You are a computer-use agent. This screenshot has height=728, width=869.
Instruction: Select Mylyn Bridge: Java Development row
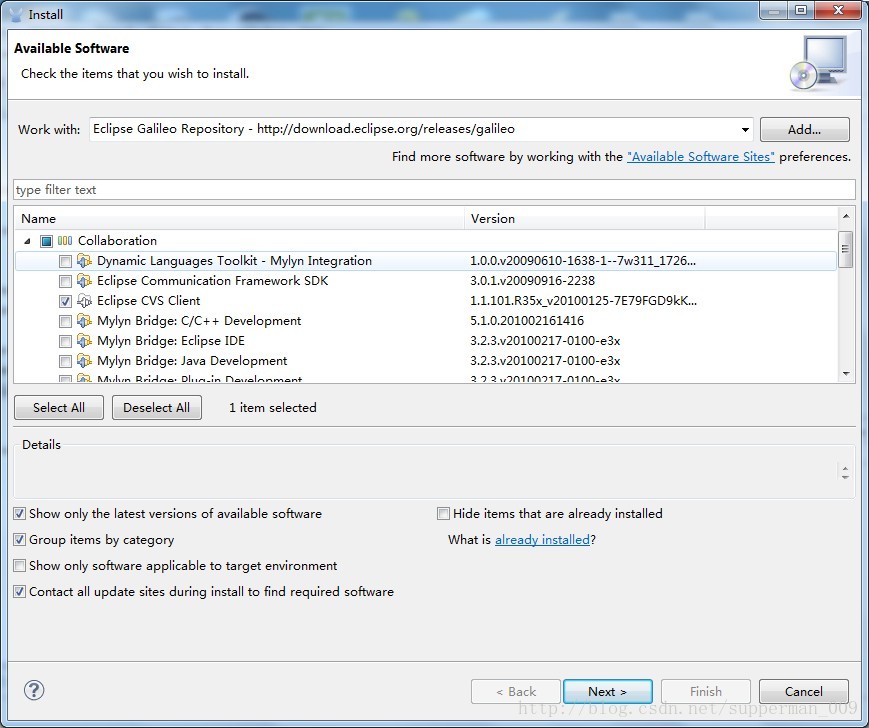[x=426, y=361]
